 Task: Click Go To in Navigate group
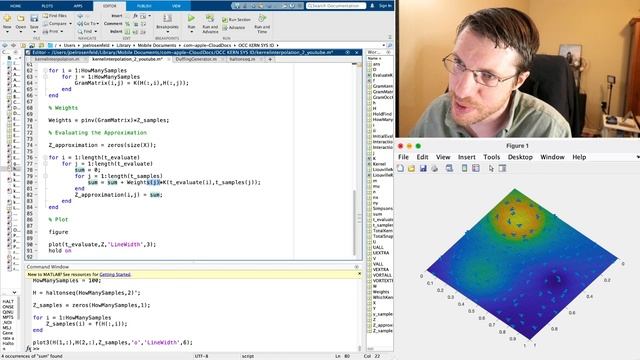pyautogui.click(x=88, y=23)
